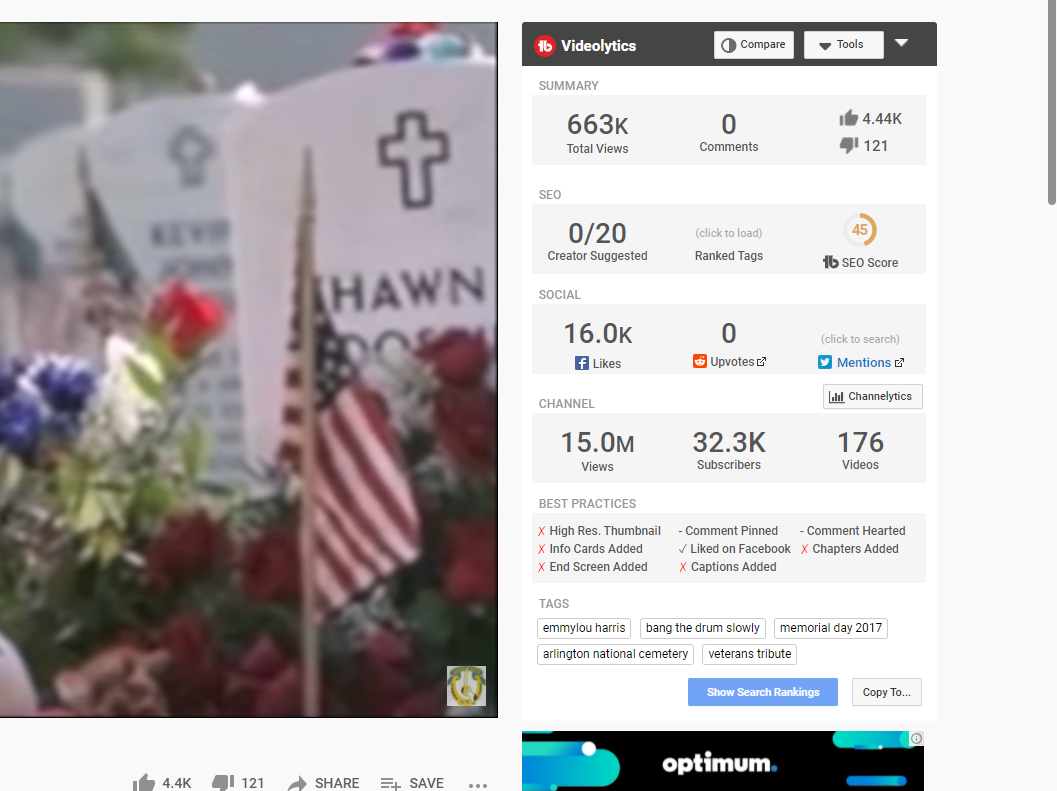1057x791 pixels.
Task: Click the TubeBuddy logo icon beside Videolytics
Action: coord(545,46)
